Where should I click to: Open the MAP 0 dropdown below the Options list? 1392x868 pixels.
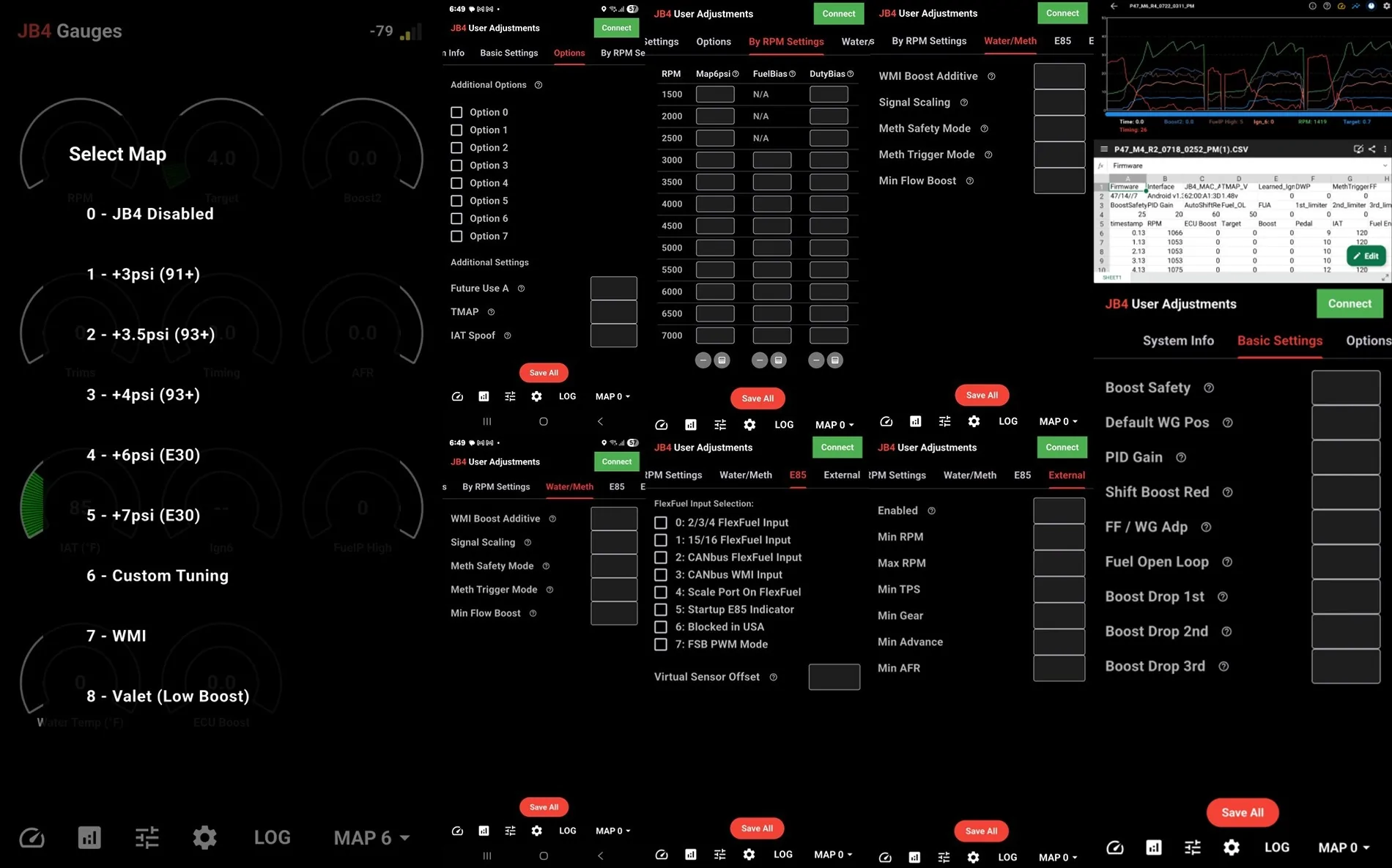click(612, 396)
